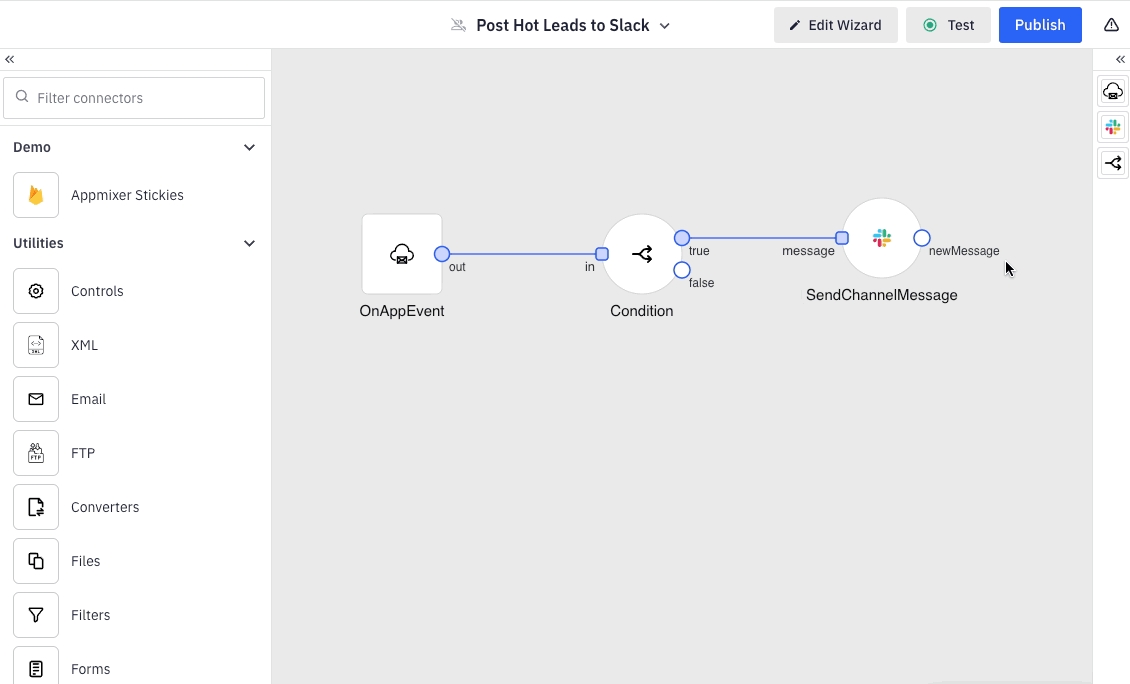
Task: Collapse the left connectors sidebar
Action: click(x=10, y=60)
